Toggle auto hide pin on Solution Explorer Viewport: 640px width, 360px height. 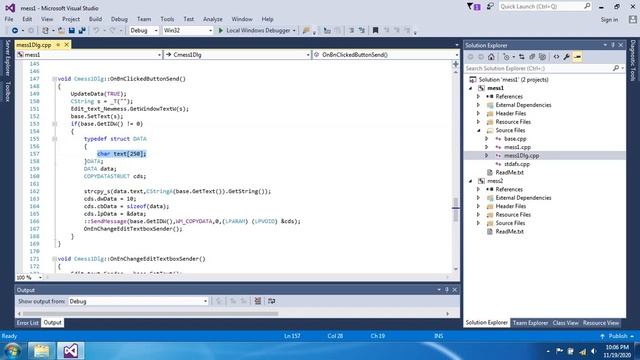[x=613, y=45]
